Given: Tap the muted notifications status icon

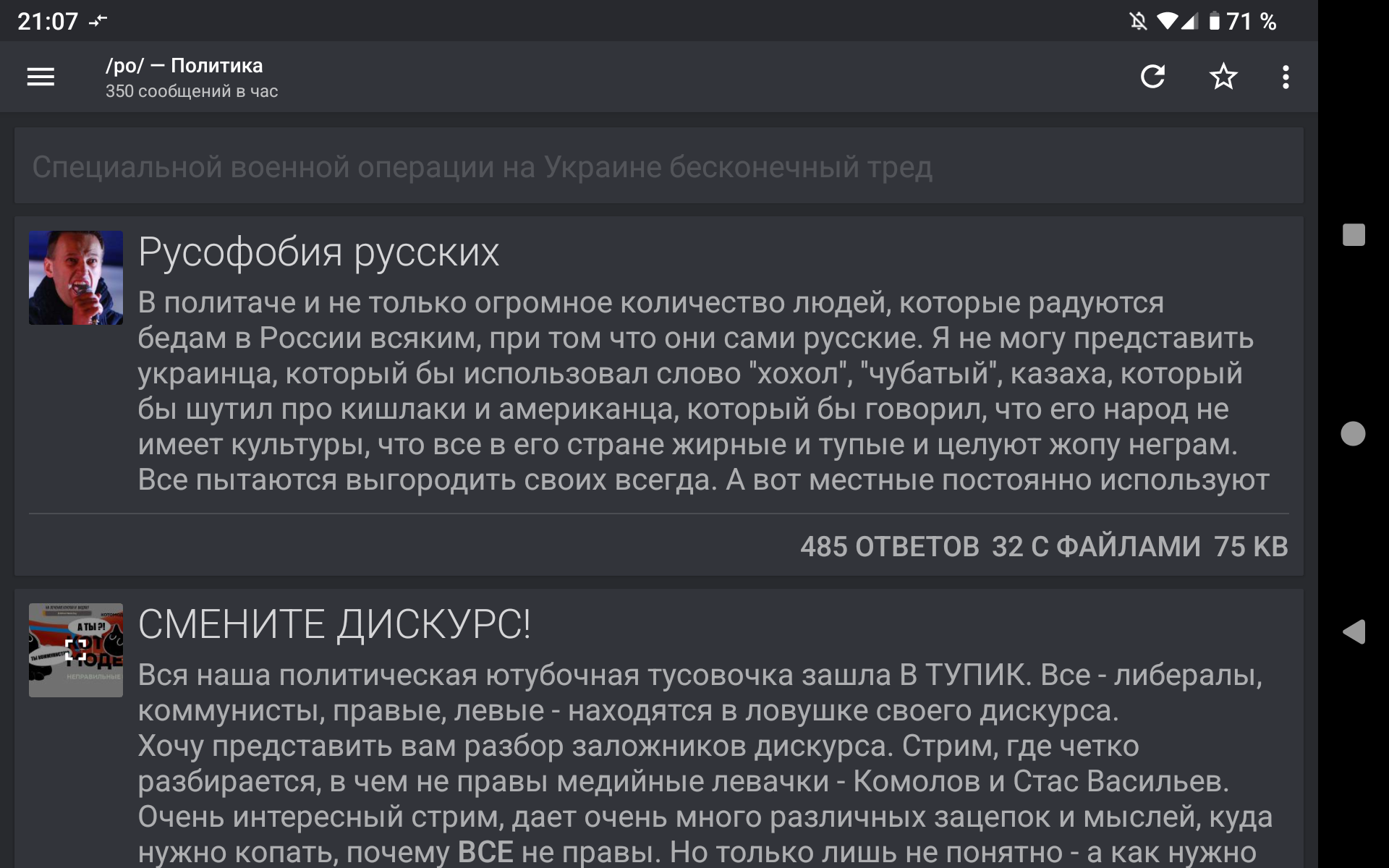Looking at the screenshot, I should (x=1138, y=21).
